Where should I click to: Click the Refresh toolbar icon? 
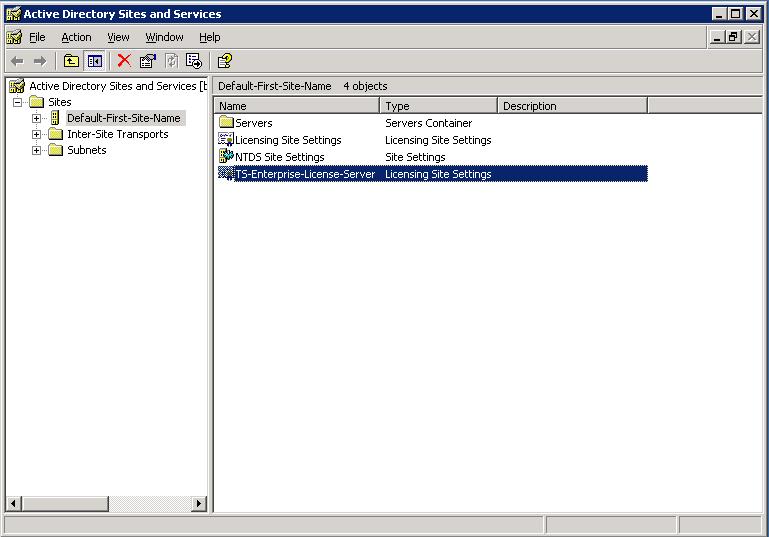coord(171,61)
